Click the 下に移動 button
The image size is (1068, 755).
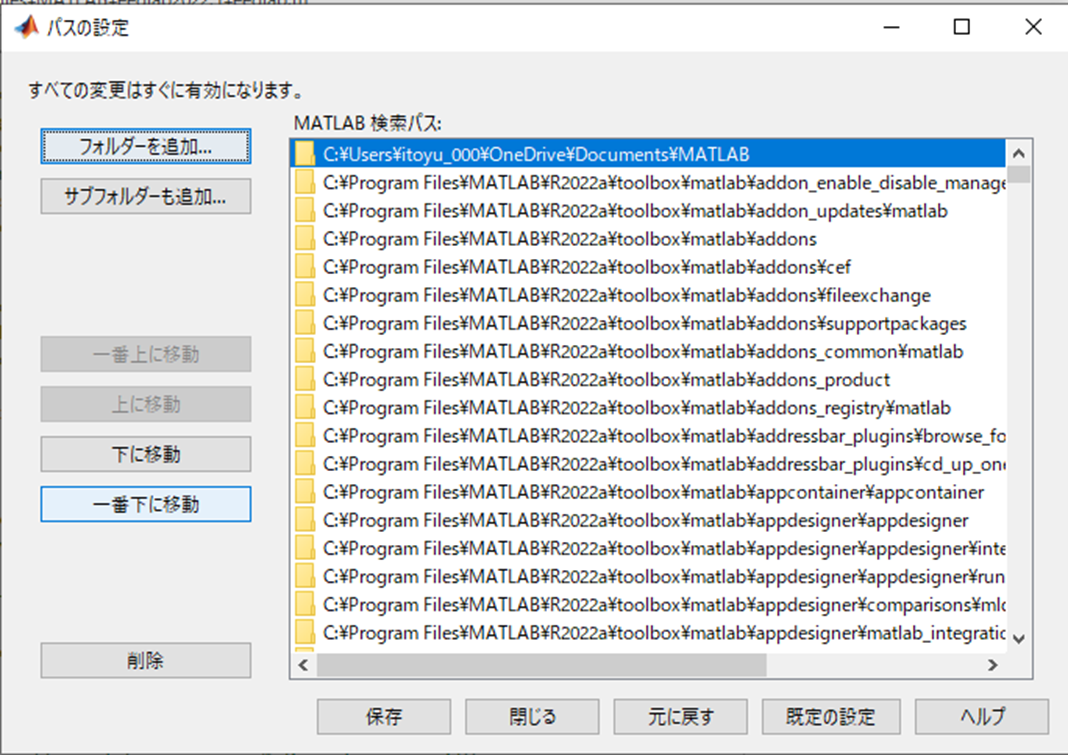(146, 454)
